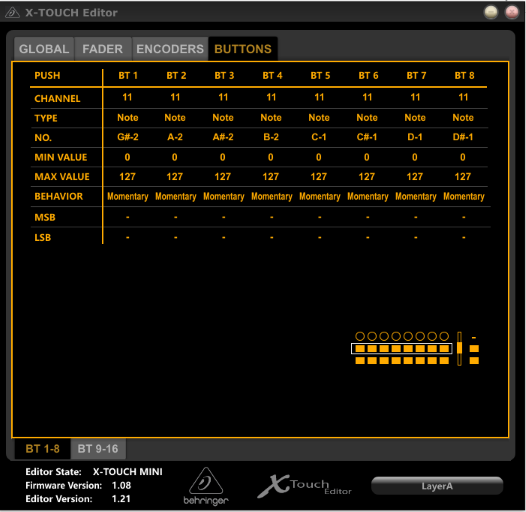
Task: Click the Behringer logo
Action: 206,486
